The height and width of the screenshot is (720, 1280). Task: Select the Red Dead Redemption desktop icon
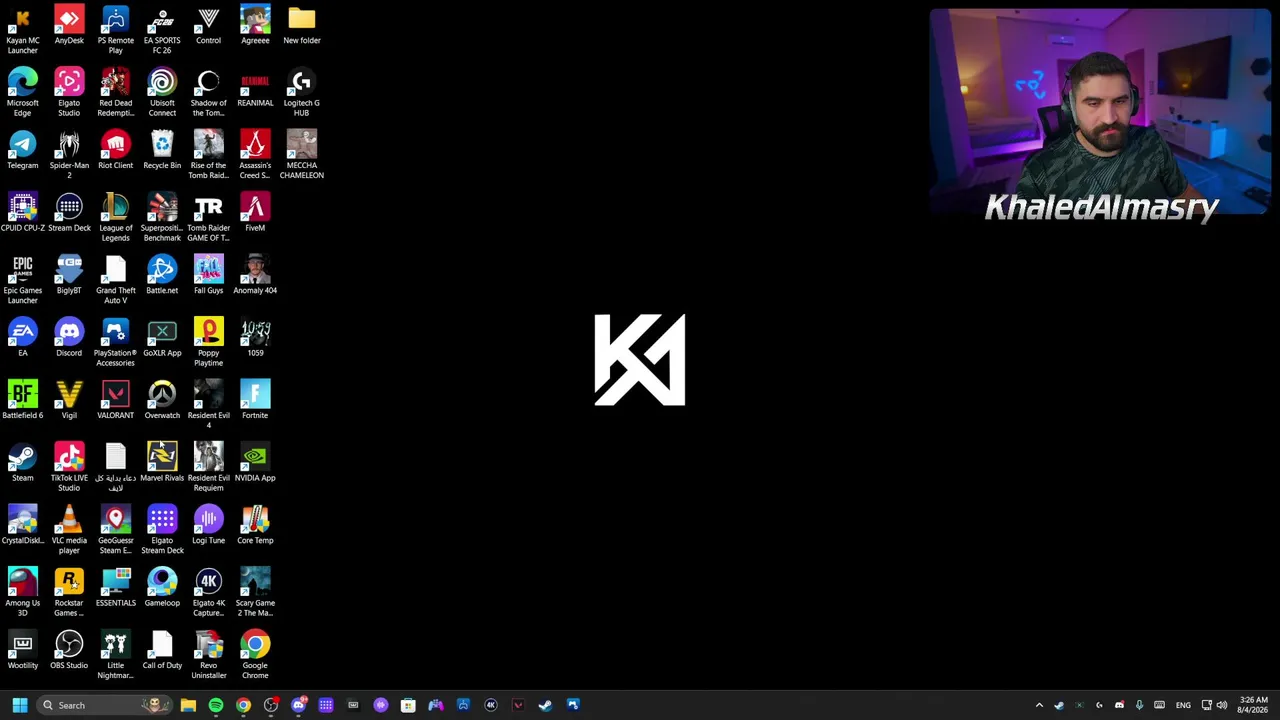pyautogui.click(x=115, y=93)
